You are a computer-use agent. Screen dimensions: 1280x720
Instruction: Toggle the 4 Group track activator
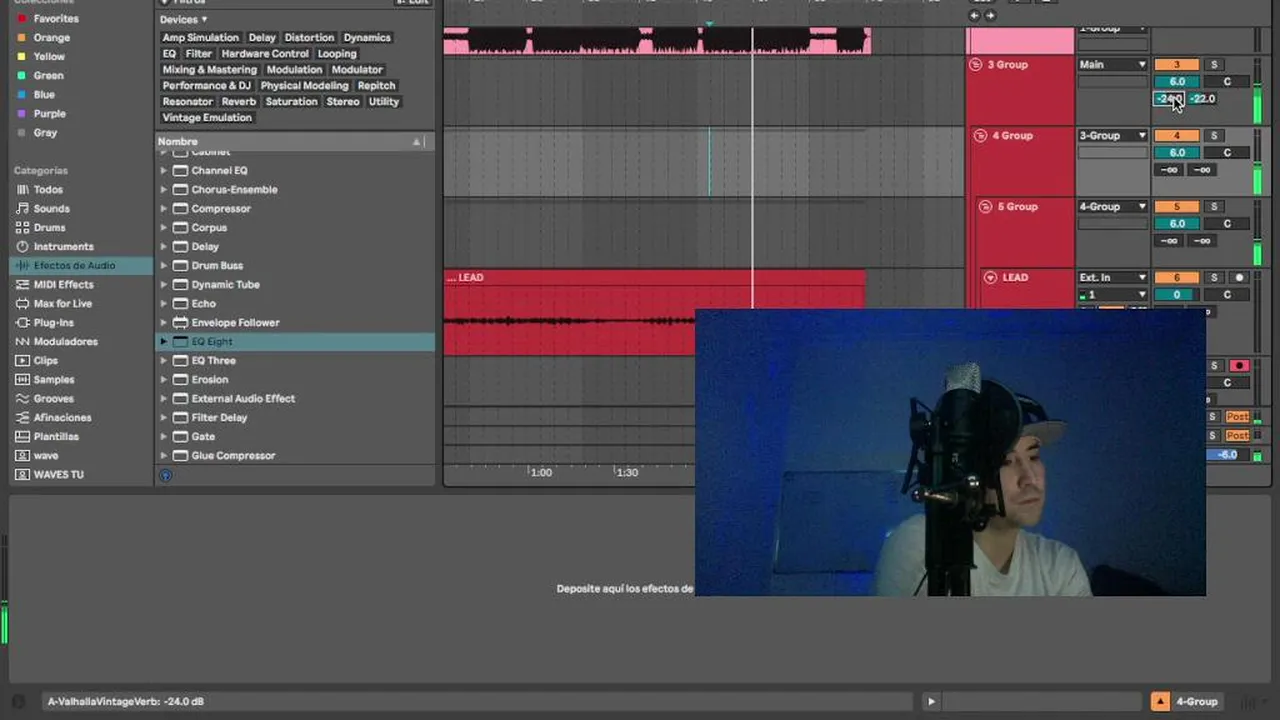coord(1176,136)
